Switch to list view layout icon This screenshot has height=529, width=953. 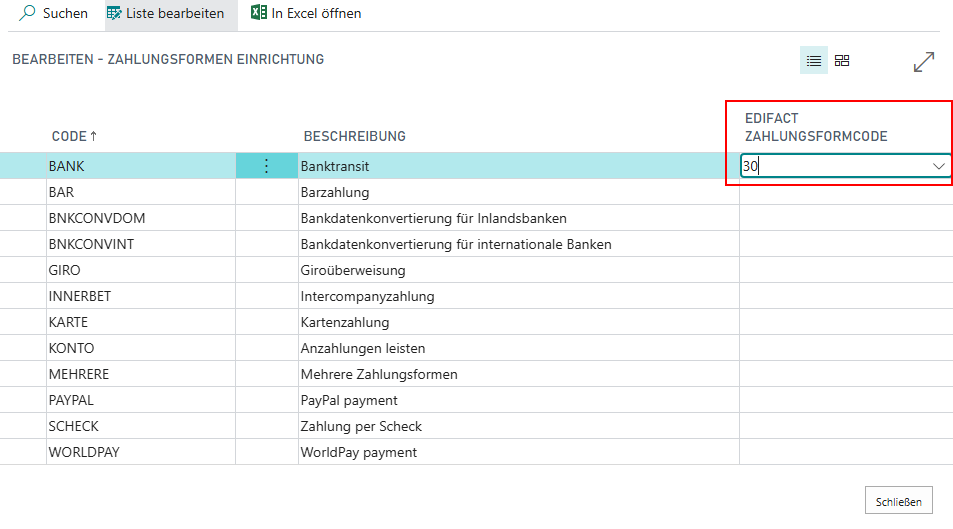click(814, 61)
